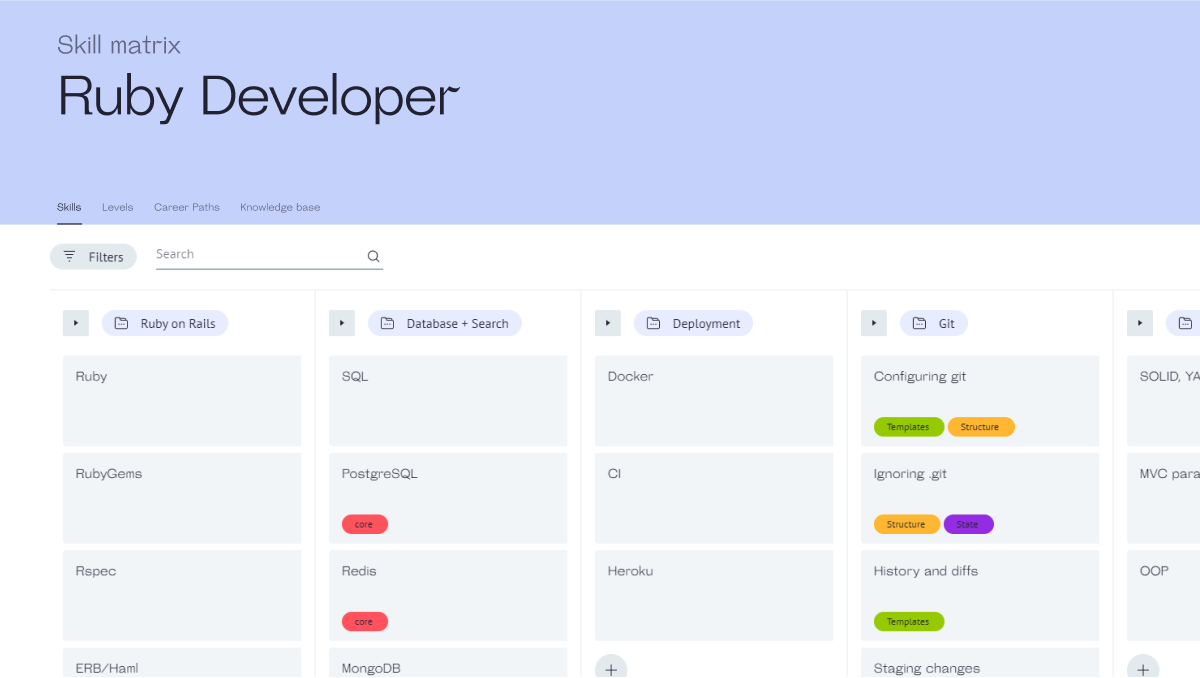Click the Skill matrix heading
The image size is (1200, 678).
(x=119, y=44)
